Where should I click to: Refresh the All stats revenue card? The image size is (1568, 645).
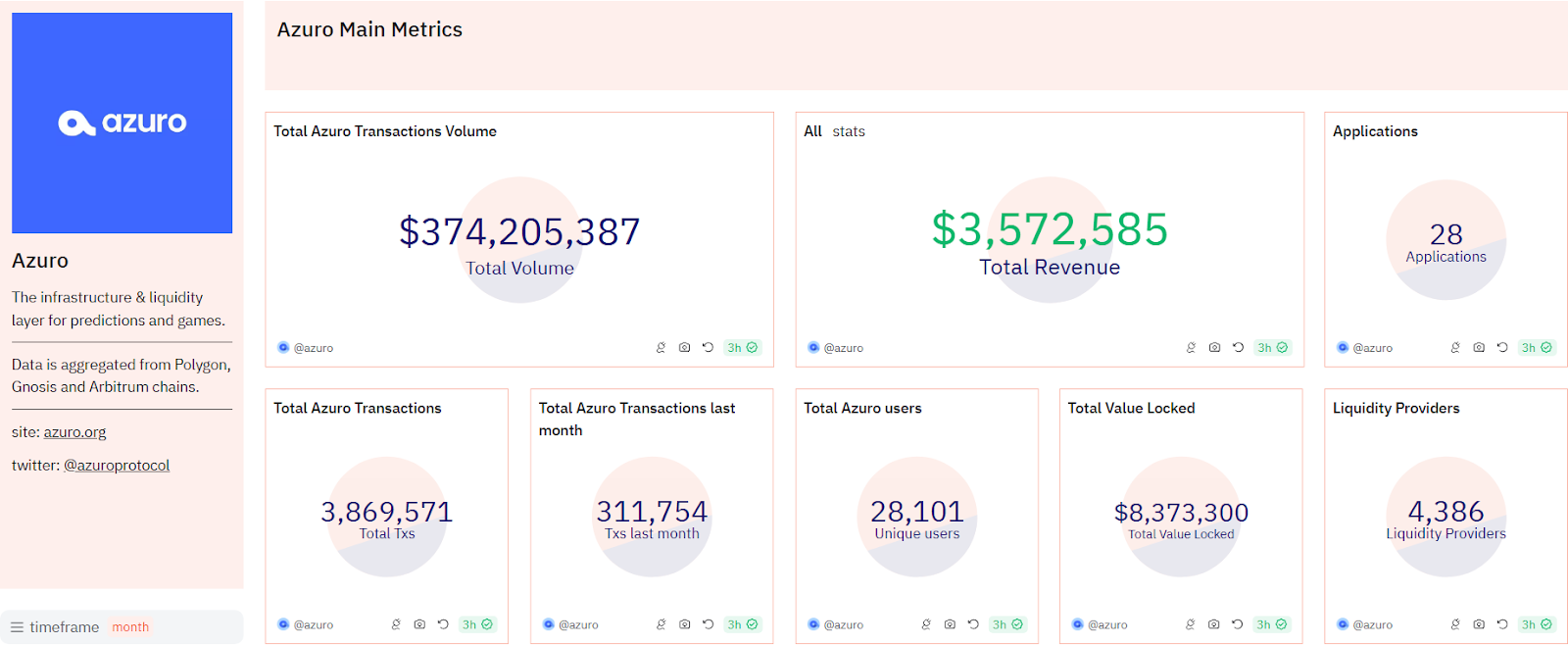1239,348
